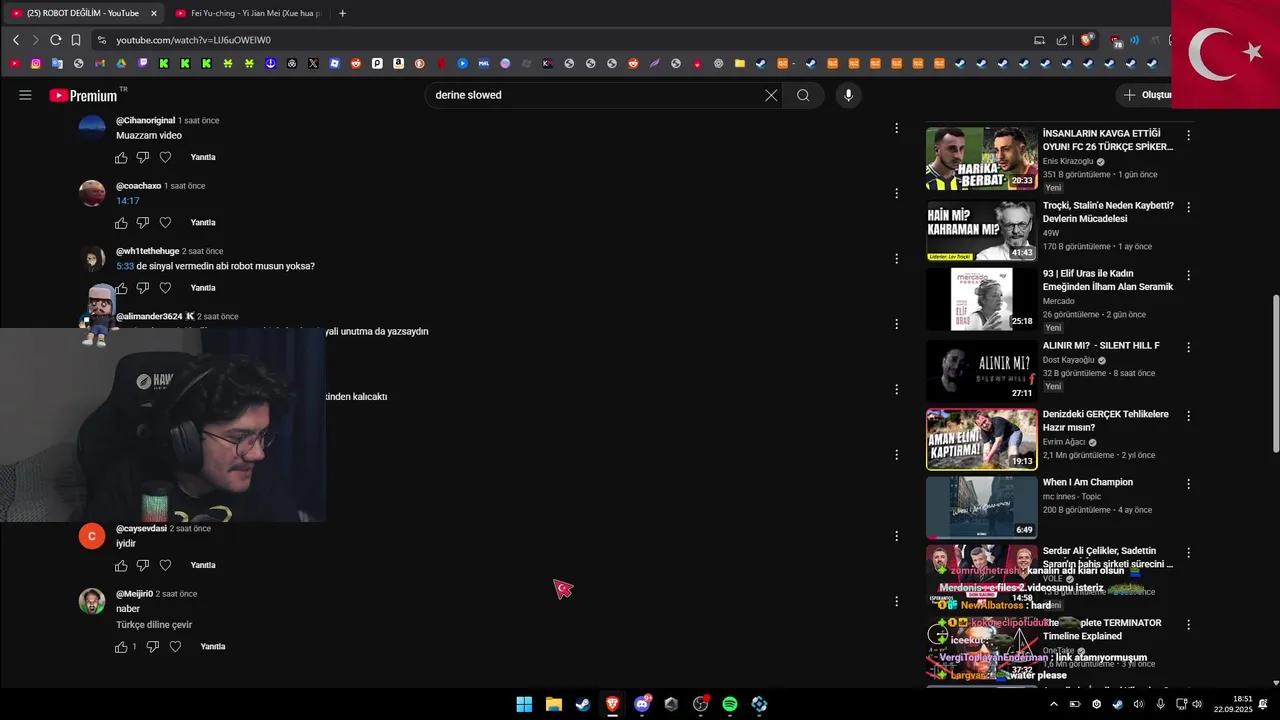Image resolution: width=1280 pixels, height=720 pixels.
Task: Like the comment by @Meijiri0
Action: click(x=121, y=647)
